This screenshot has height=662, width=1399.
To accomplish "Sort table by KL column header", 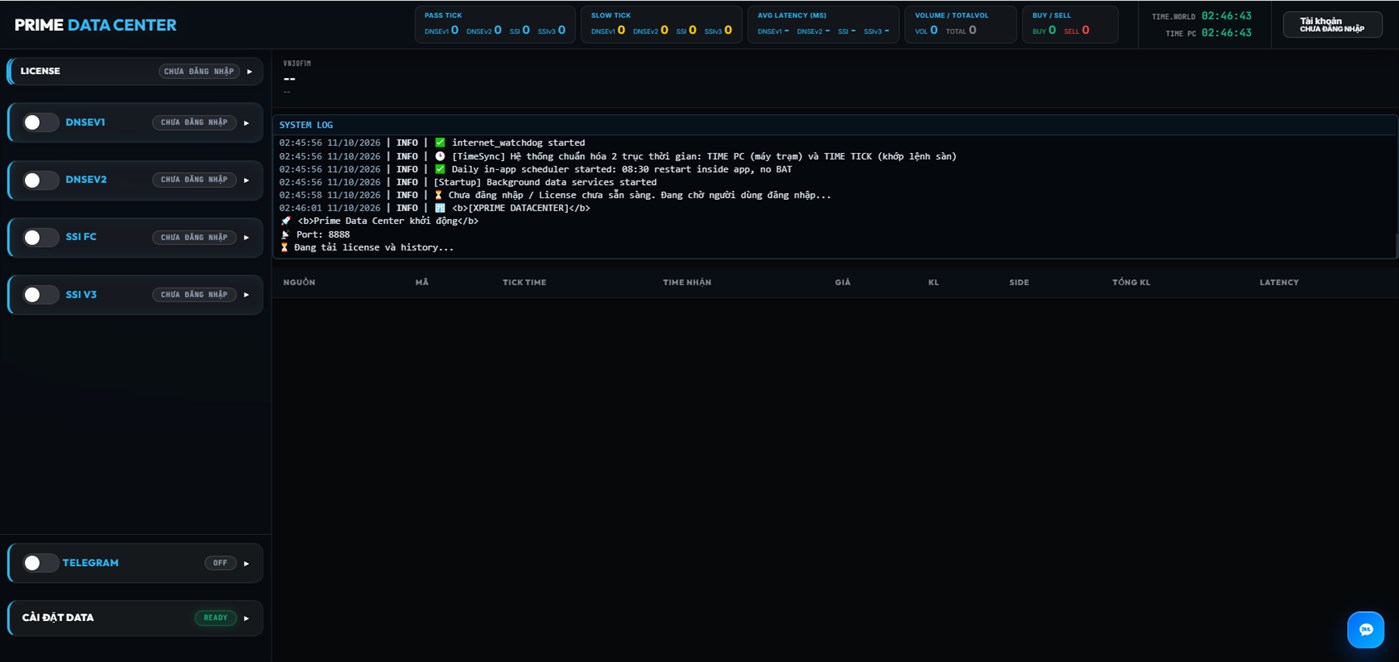I will (x=933, y=282).
